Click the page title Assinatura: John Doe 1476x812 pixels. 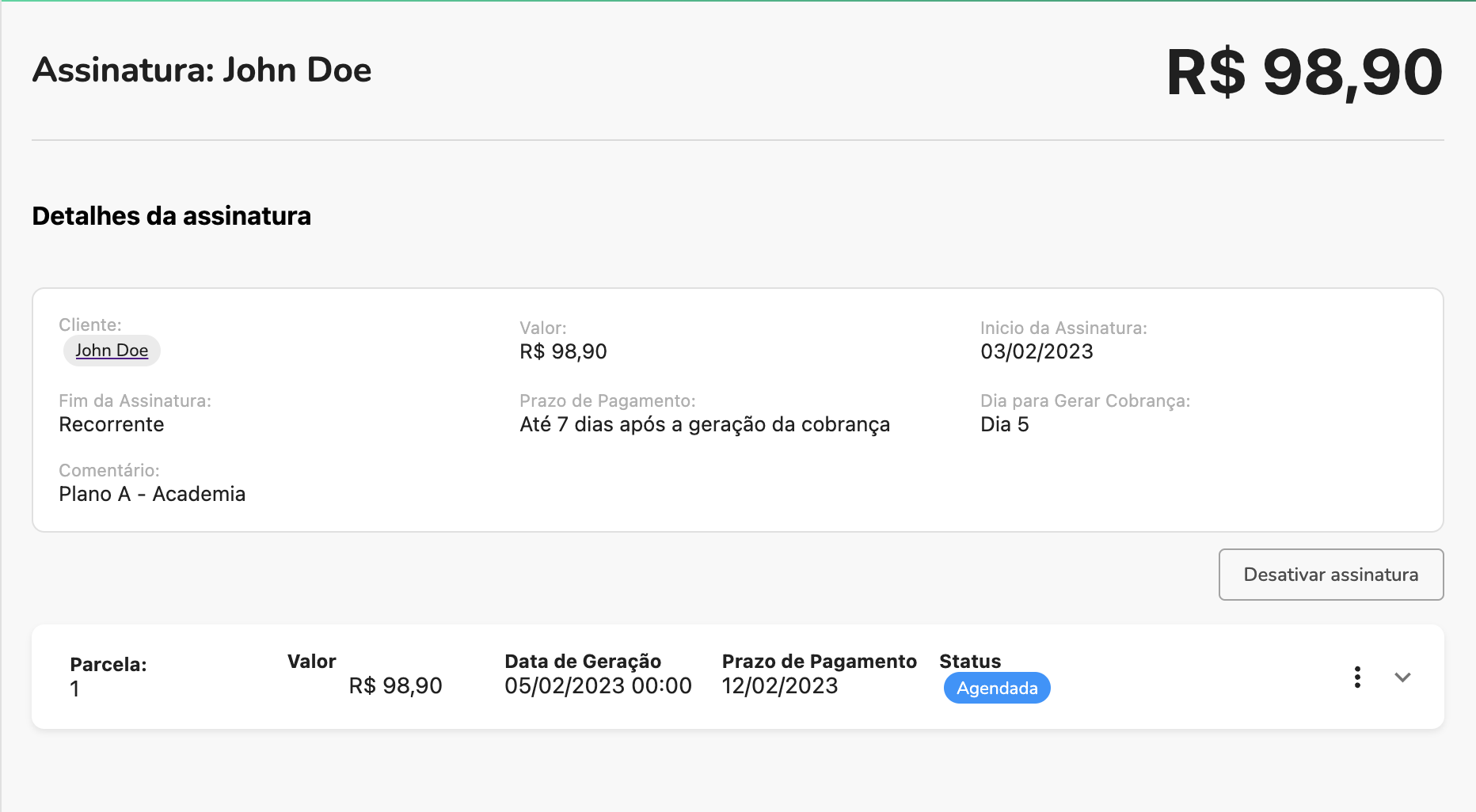(x=202, y=70)
